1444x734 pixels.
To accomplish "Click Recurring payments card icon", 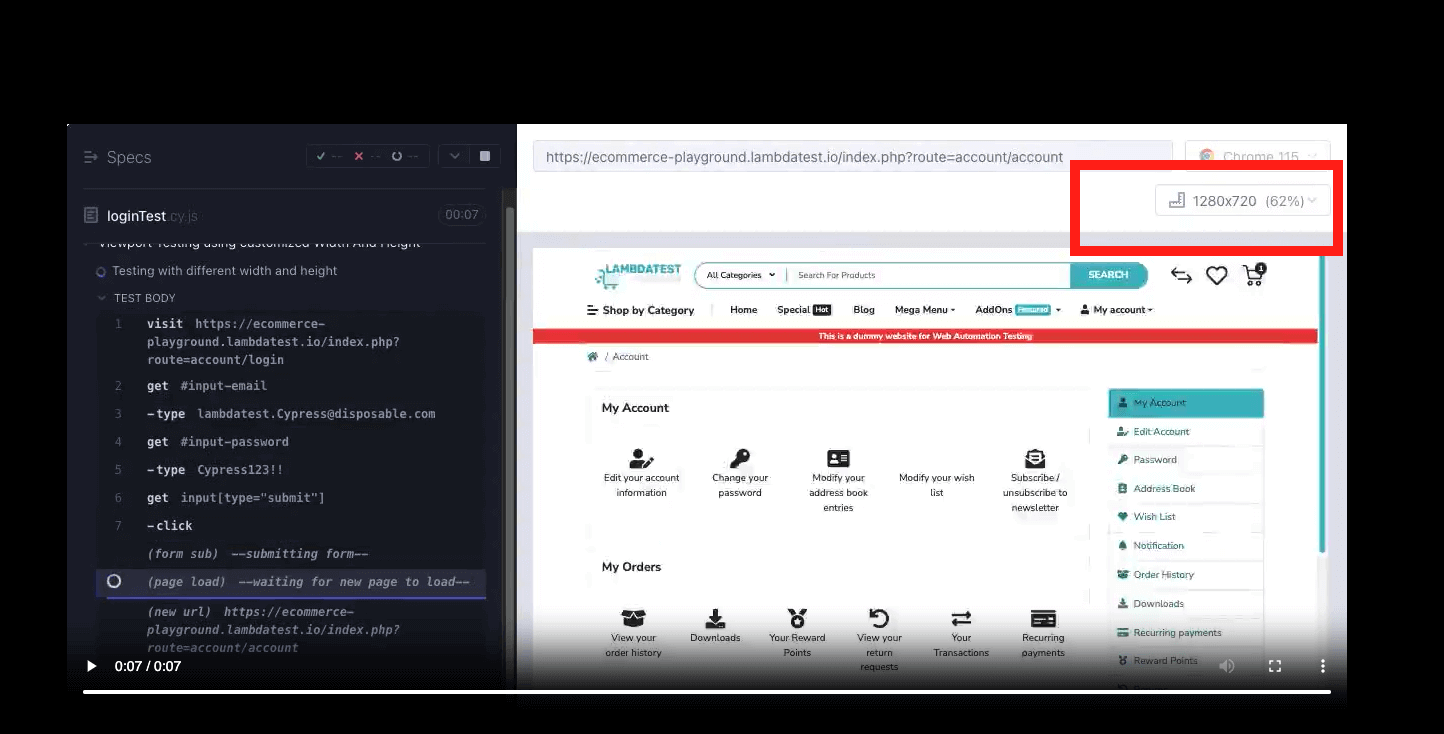I will click(1043, 618).
